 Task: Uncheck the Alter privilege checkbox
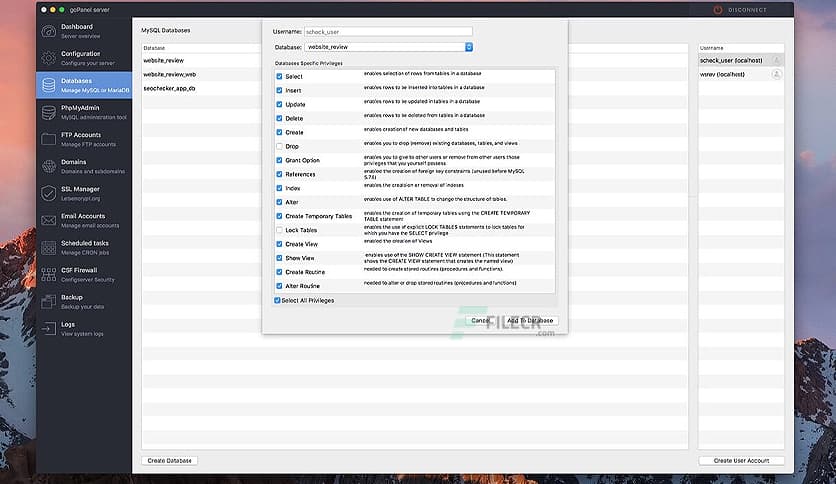[x=279, y=202]
